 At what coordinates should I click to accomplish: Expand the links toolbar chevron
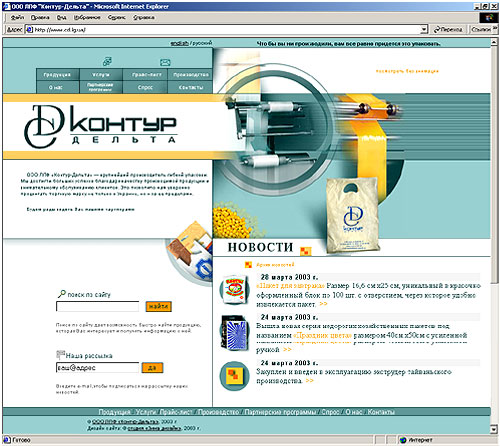(495, 29)
